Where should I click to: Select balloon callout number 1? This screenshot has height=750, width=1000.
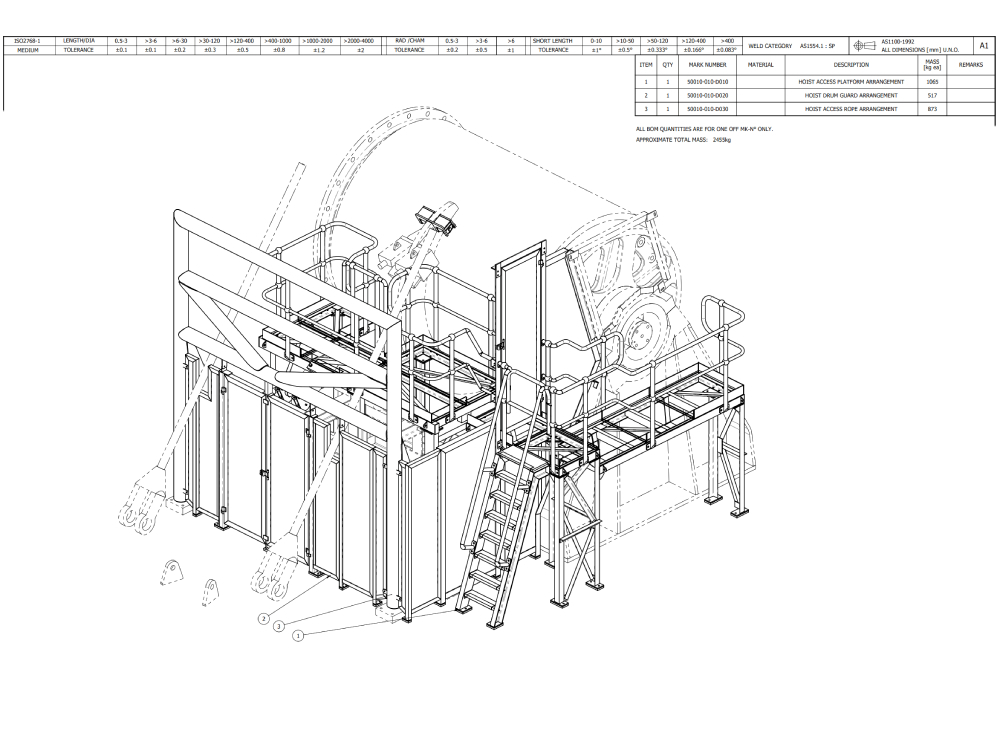click(298, 634)
